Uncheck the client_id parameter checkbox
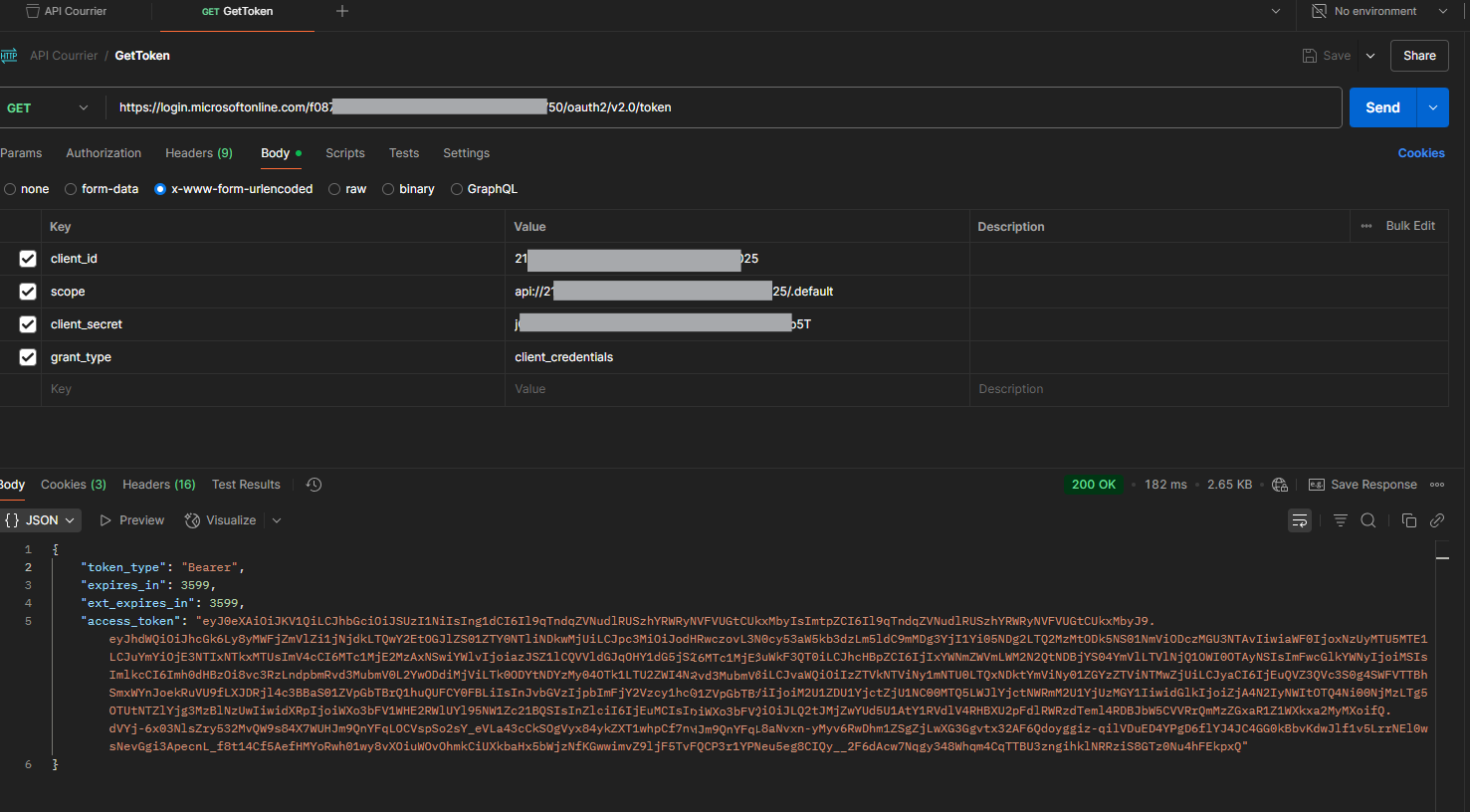The image size is (1470, 812). [28, 259]
